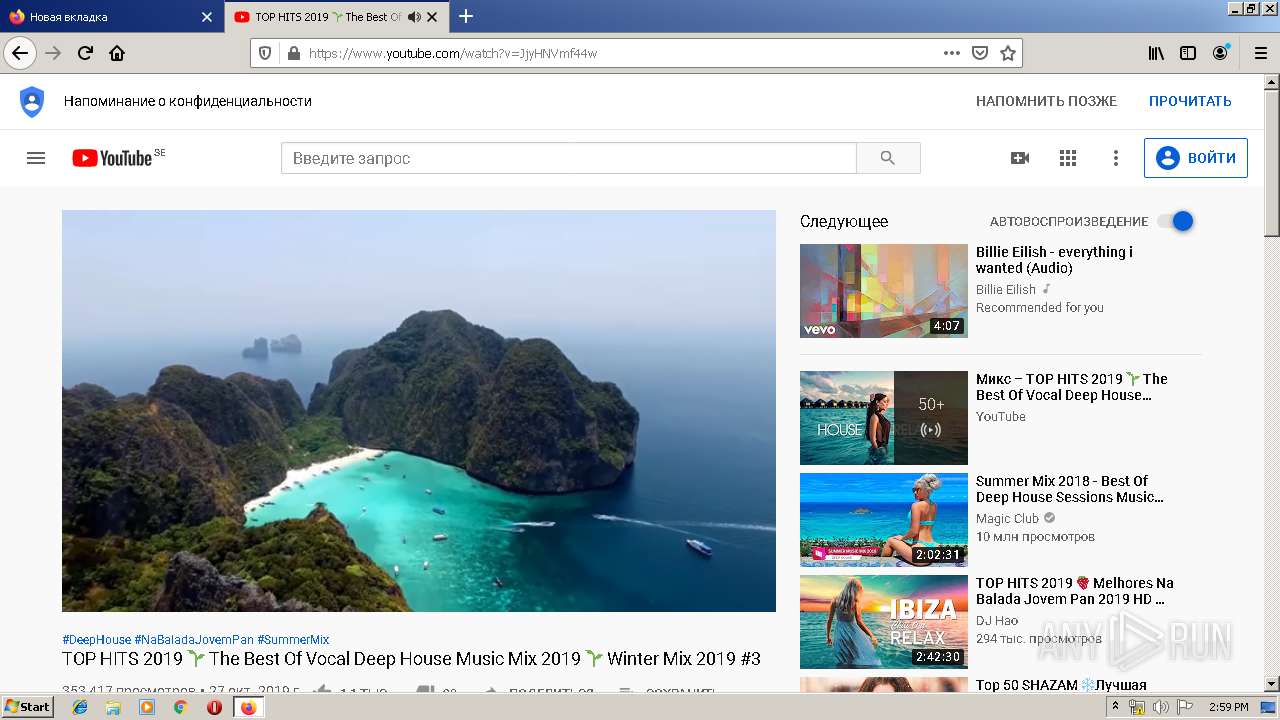Mute the tab using speaker icon
The width and height of the screenshot is (1280, 720).
coord(414,17)
